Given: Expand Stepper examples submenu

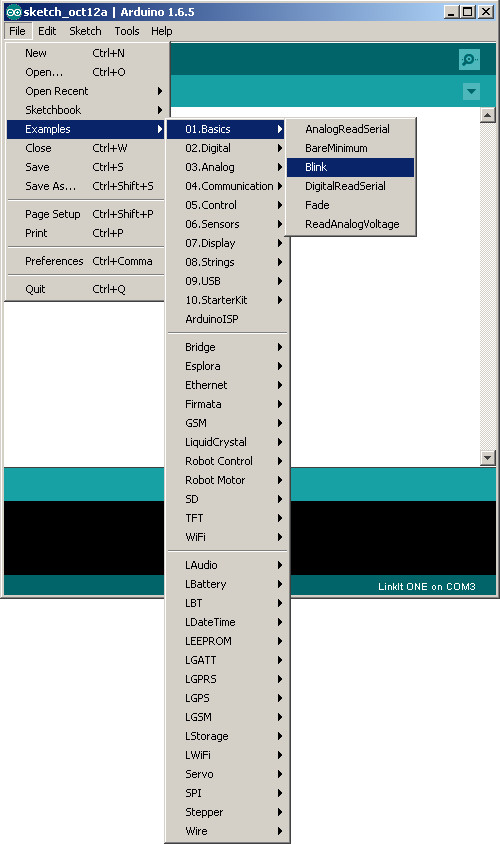Looking at the screenshot, I should tap(227, 812).
